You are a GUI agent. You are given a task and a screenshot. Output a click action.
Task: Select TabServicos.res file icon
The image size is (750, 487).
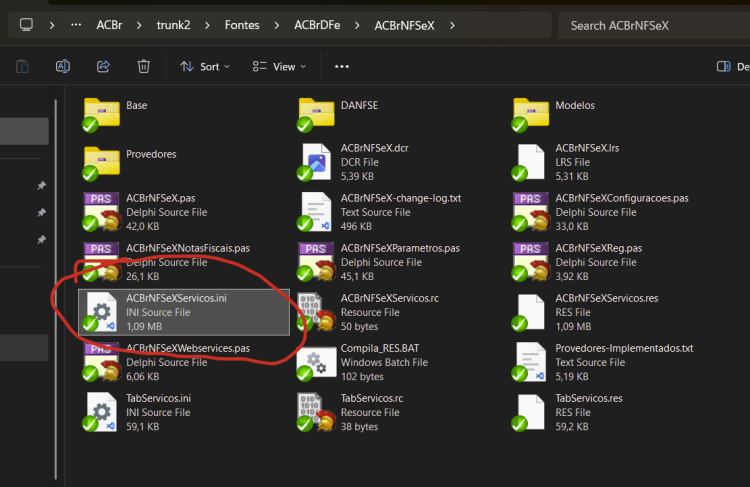pos(529,412)
